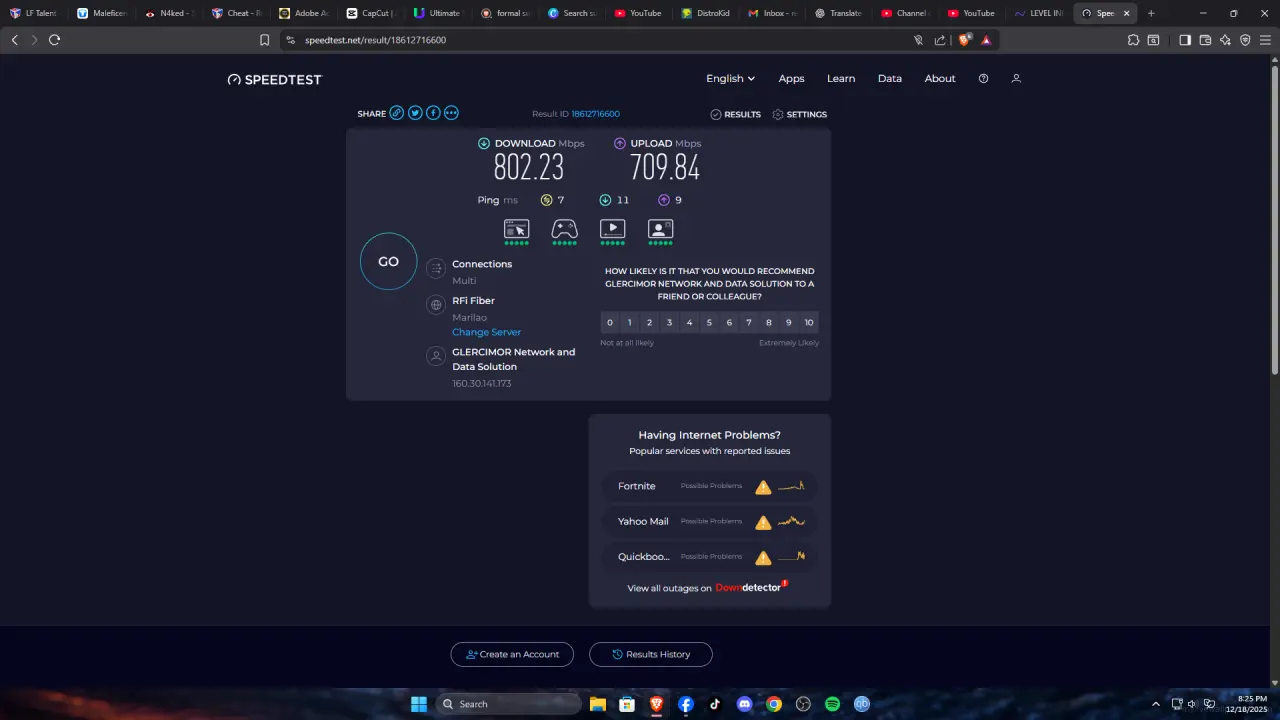
Task: Open the Quickbooks outage row
Action: [x=710, y=557]
